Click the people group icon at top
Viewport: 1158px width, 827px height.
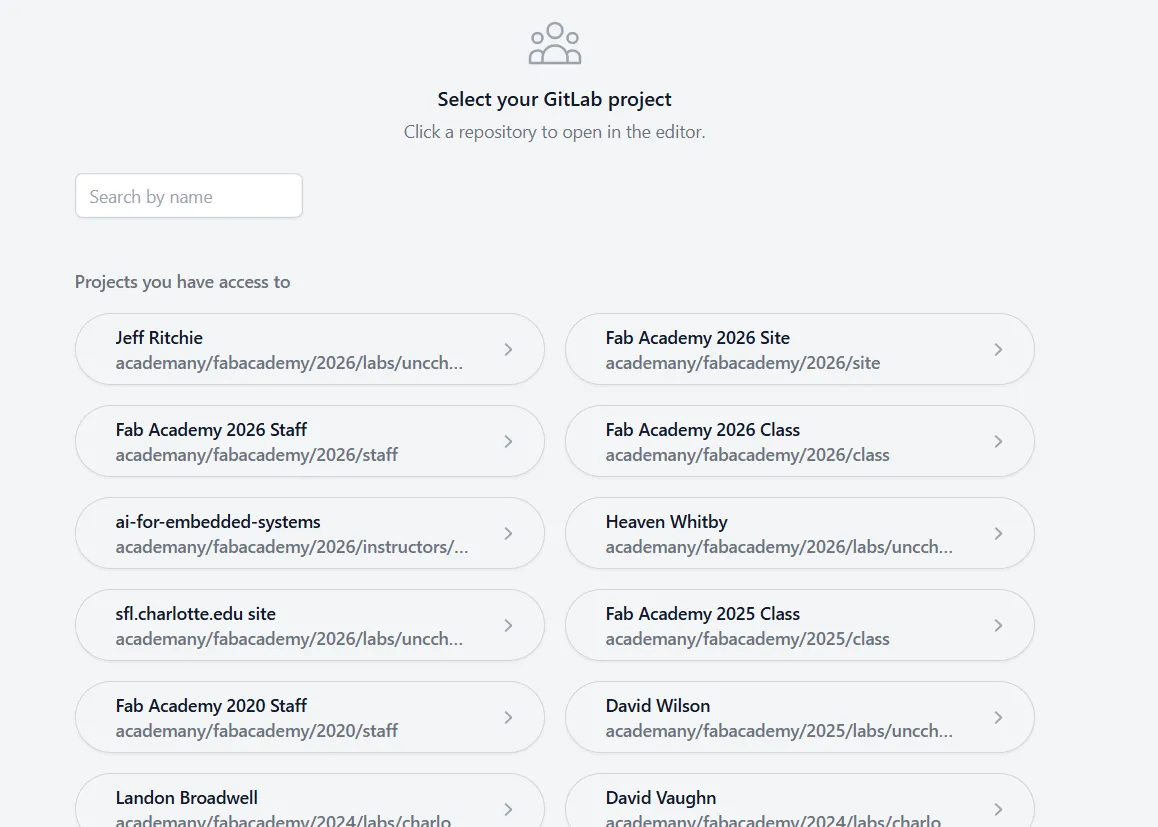(555, 44)
